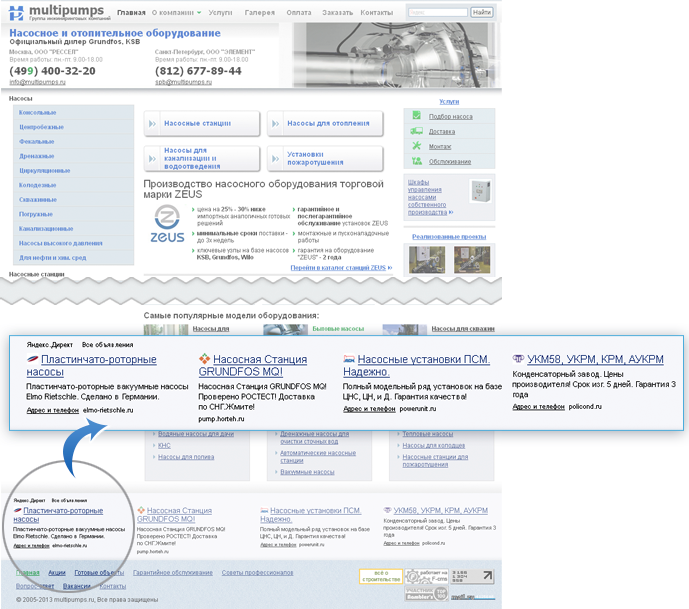The image size is (689, 609).
Task: Open the 'Оплата' menu item
Action: point(299,13)
